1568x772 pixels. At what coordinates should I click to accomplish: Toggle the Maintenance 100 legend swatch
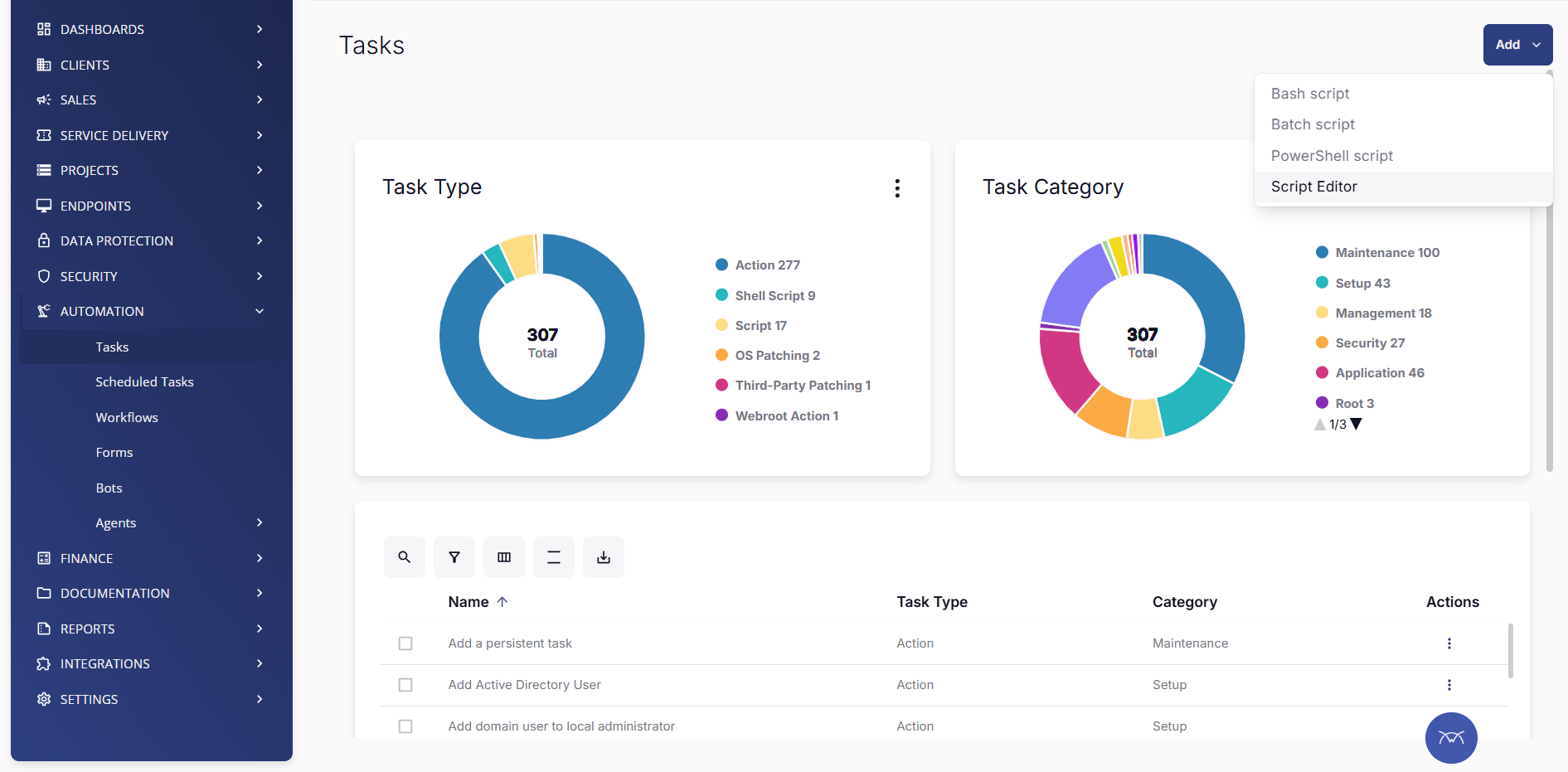tap(1322, 252)
